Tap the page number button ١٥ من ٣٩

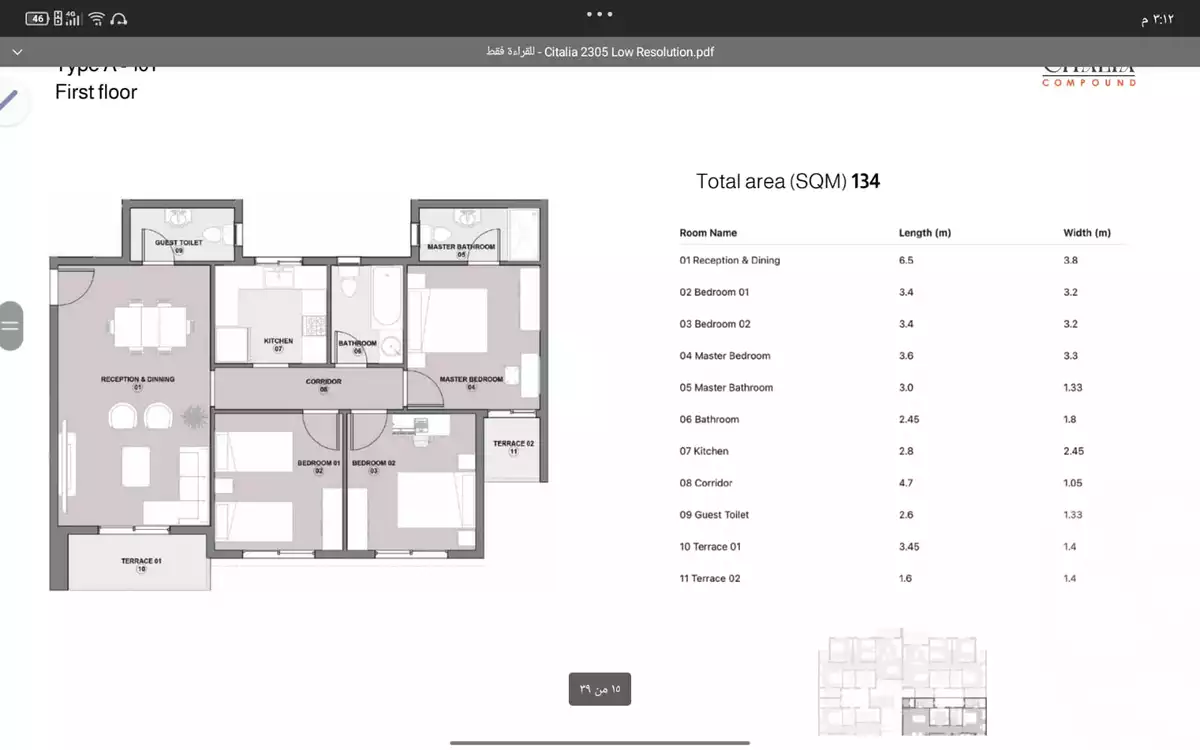(x=599, y=688)
